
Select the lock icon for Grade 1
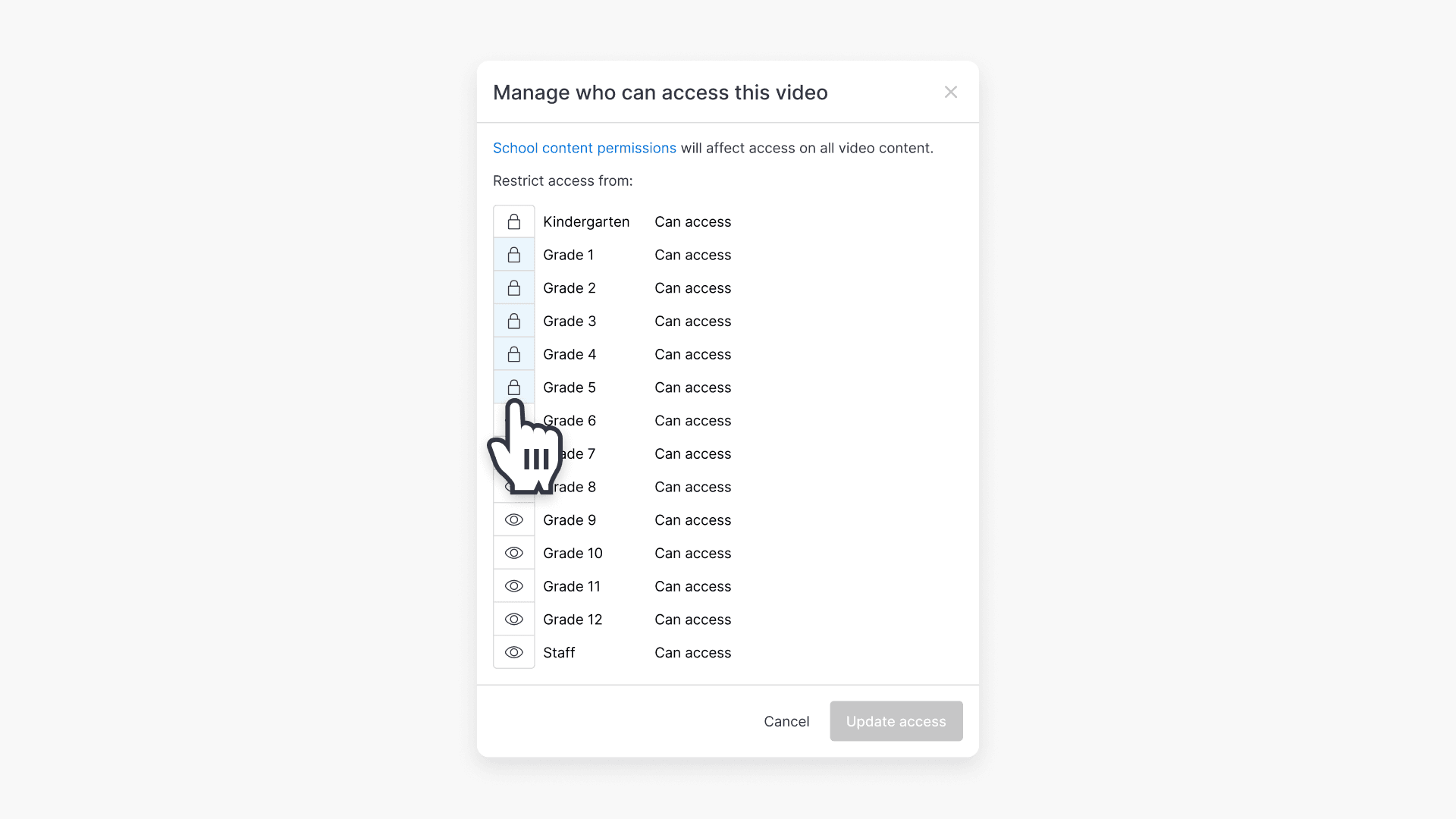(x=513, y=254)
